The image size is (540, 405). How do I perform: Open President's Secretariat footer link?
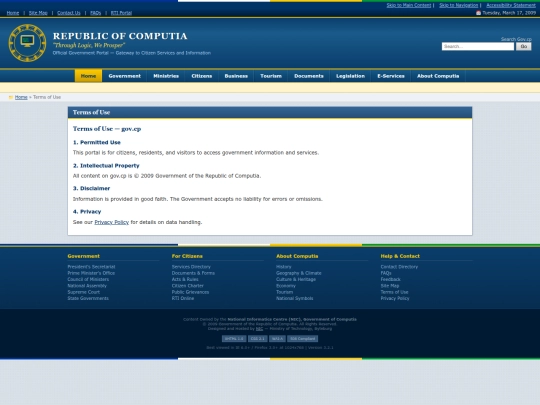[x=91, y=267]
